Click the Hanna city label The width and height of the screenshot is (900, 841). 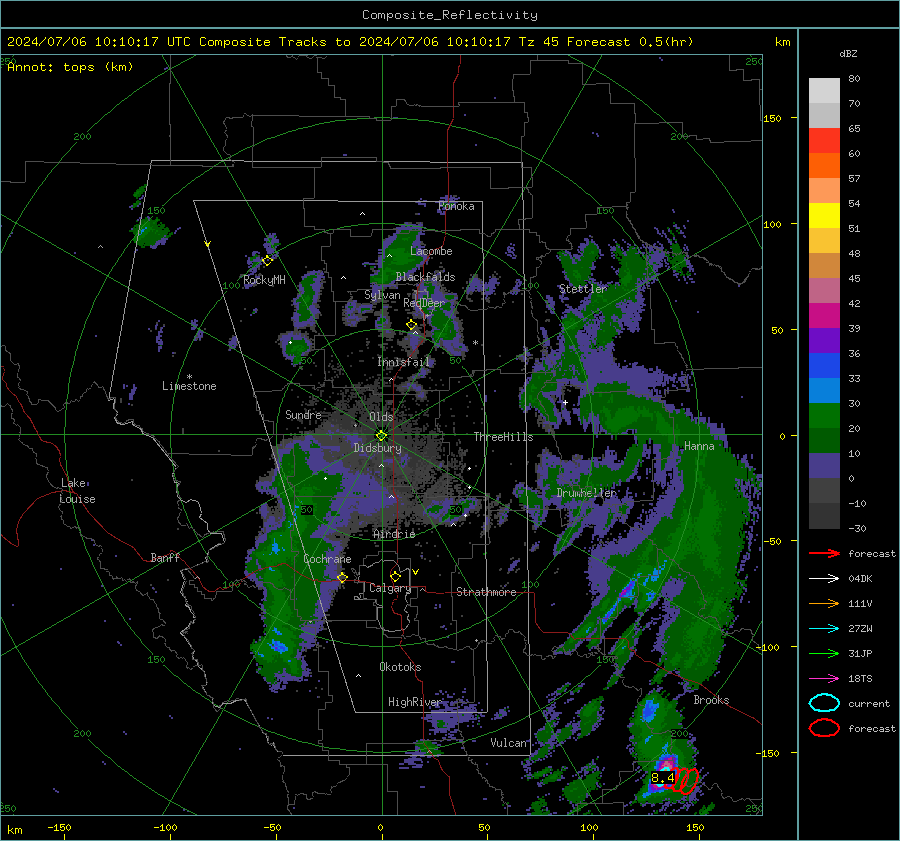point(699,446)
